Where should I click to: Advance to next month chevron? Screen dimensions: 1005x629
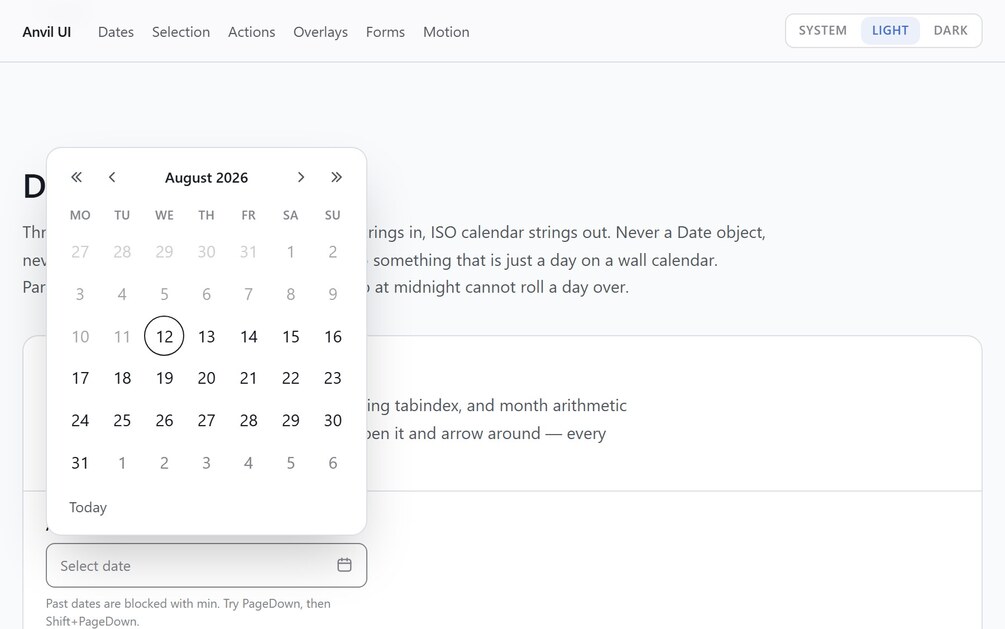[301, 177]
